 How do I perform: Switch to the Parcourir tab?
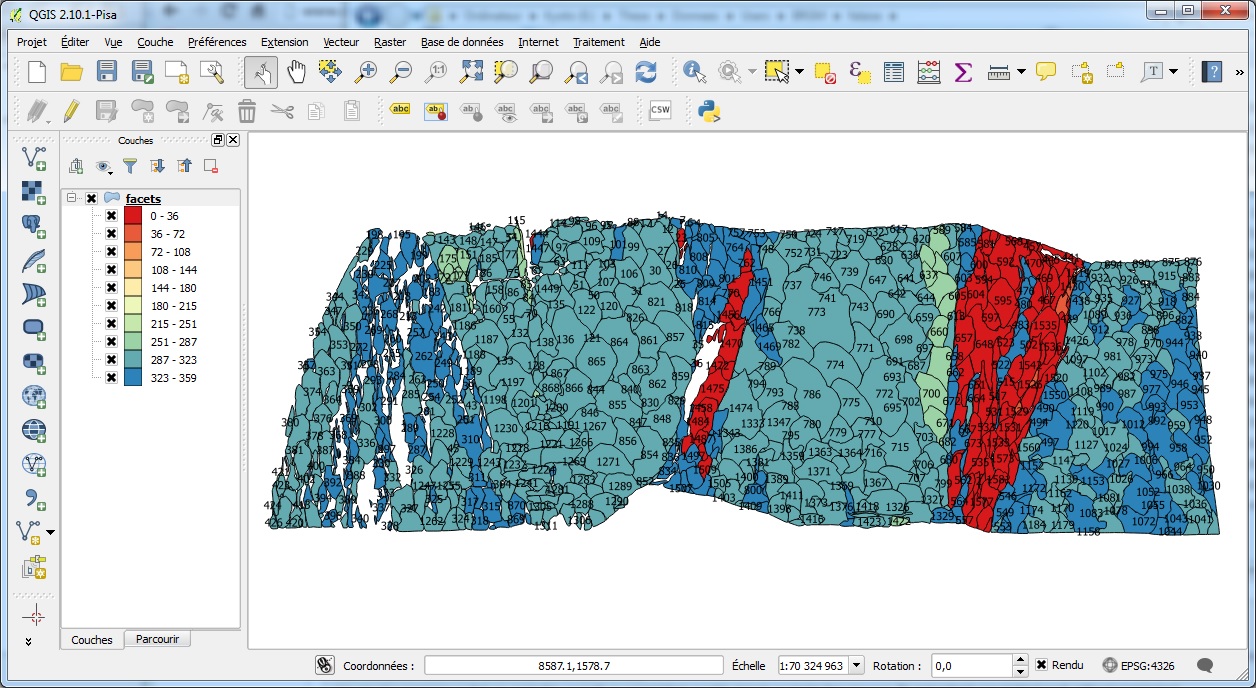tap(158, 639)
